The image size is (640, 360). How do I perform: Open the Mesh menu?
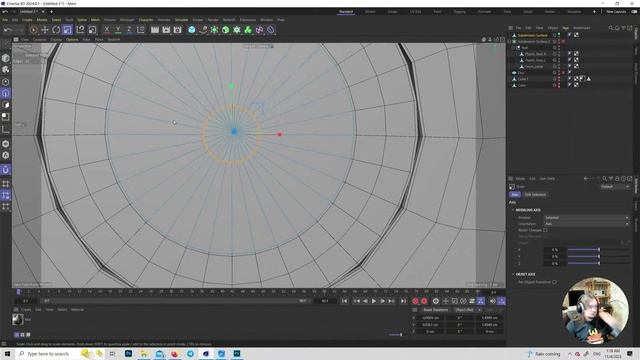pyautogui.click(x=95, y=20)
